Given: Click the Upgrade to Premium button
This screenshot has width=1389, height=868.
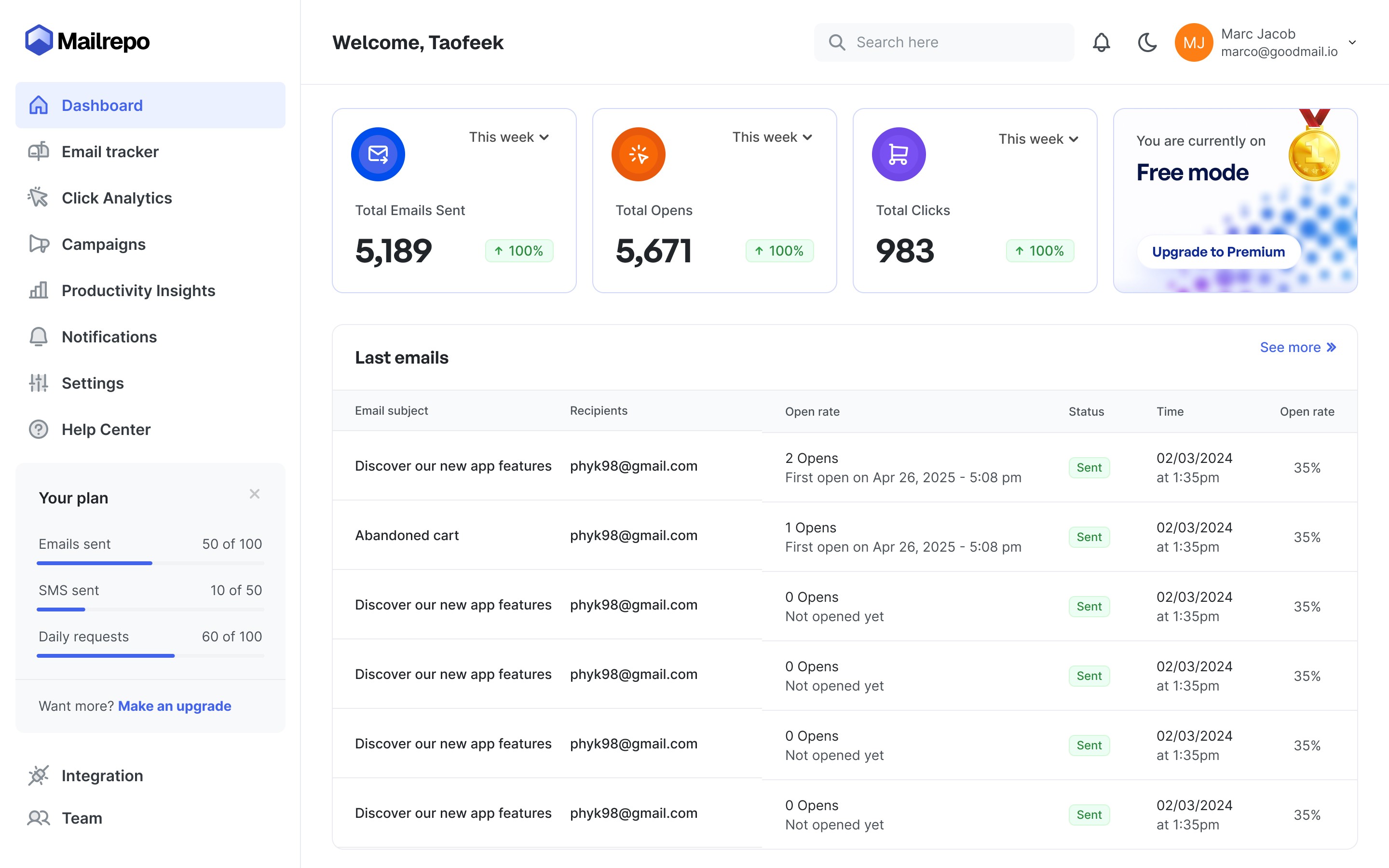Looking at the screenshot, I should point(1218,251).
